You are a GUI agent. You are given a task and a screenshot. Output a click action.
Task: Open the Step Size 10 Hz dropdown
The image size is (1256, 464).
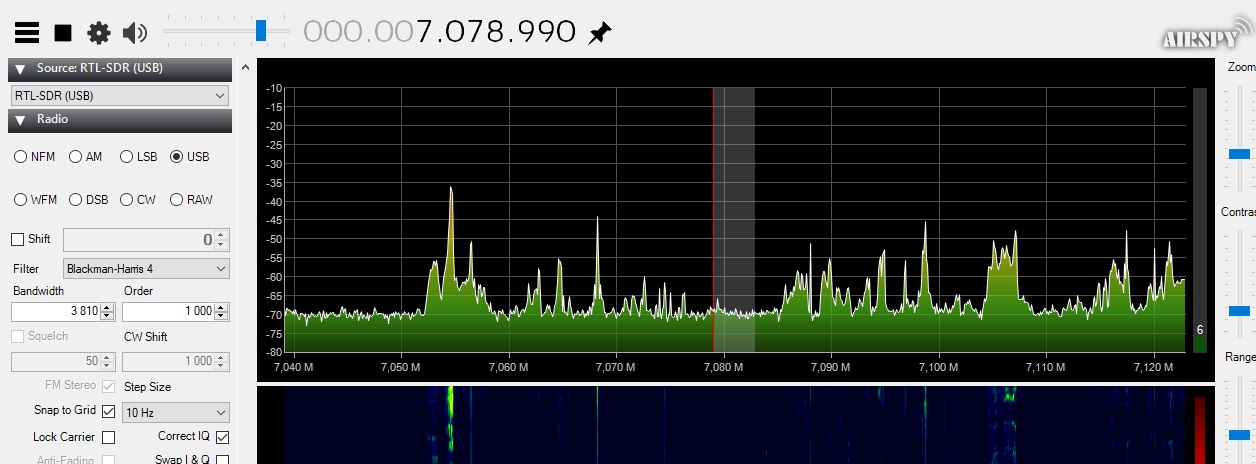tap(175, 412)
